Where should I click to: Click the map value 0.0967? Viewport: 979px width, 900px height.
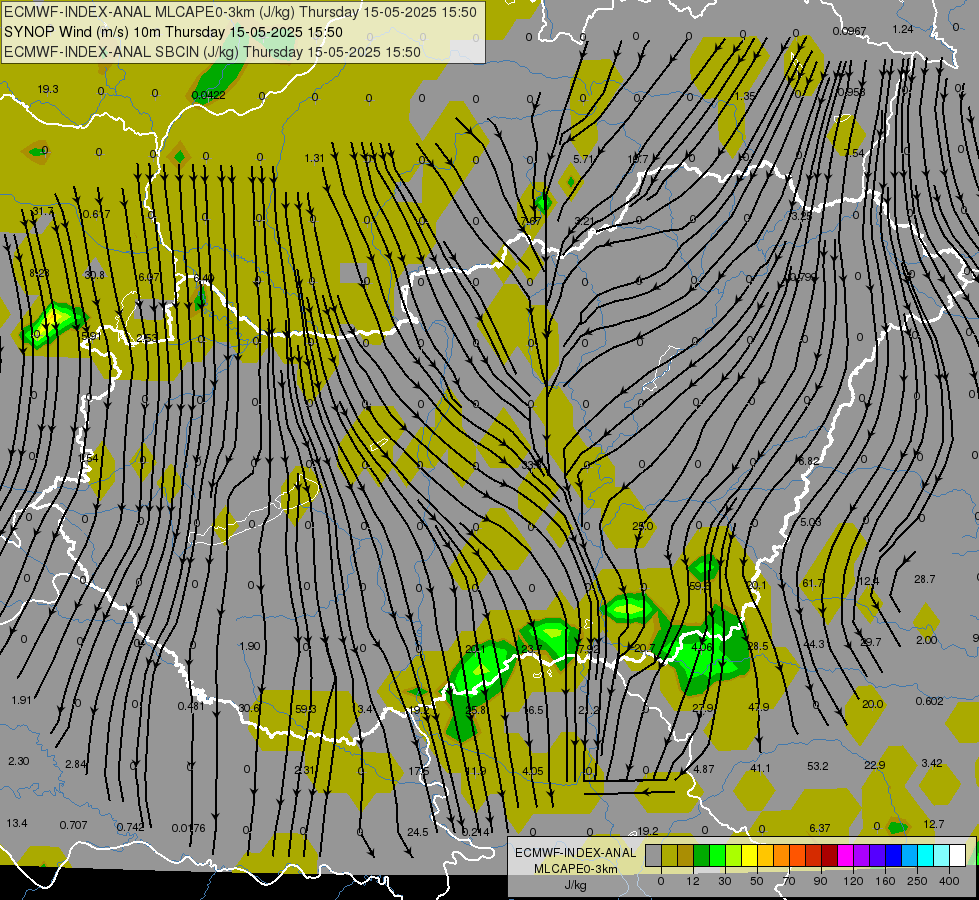coord(849,31)
